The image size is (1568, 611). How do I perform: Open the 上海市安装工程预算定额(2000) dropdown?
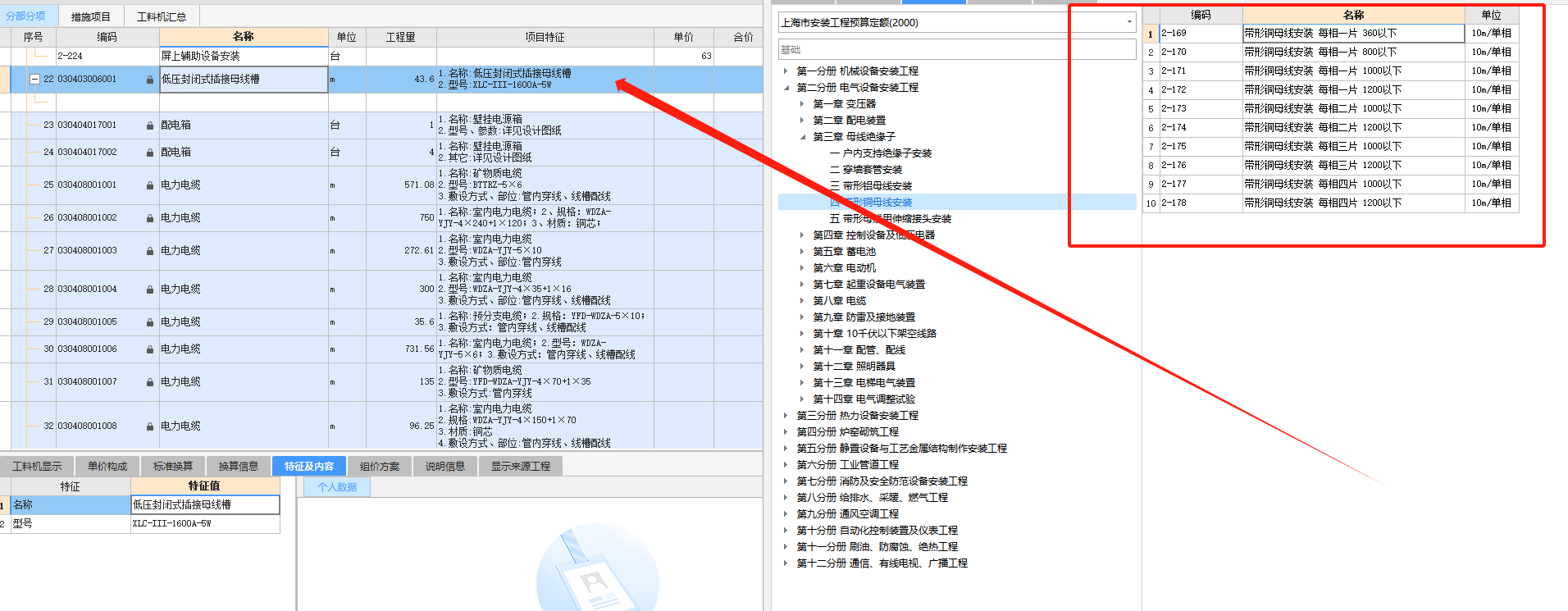1129,22
